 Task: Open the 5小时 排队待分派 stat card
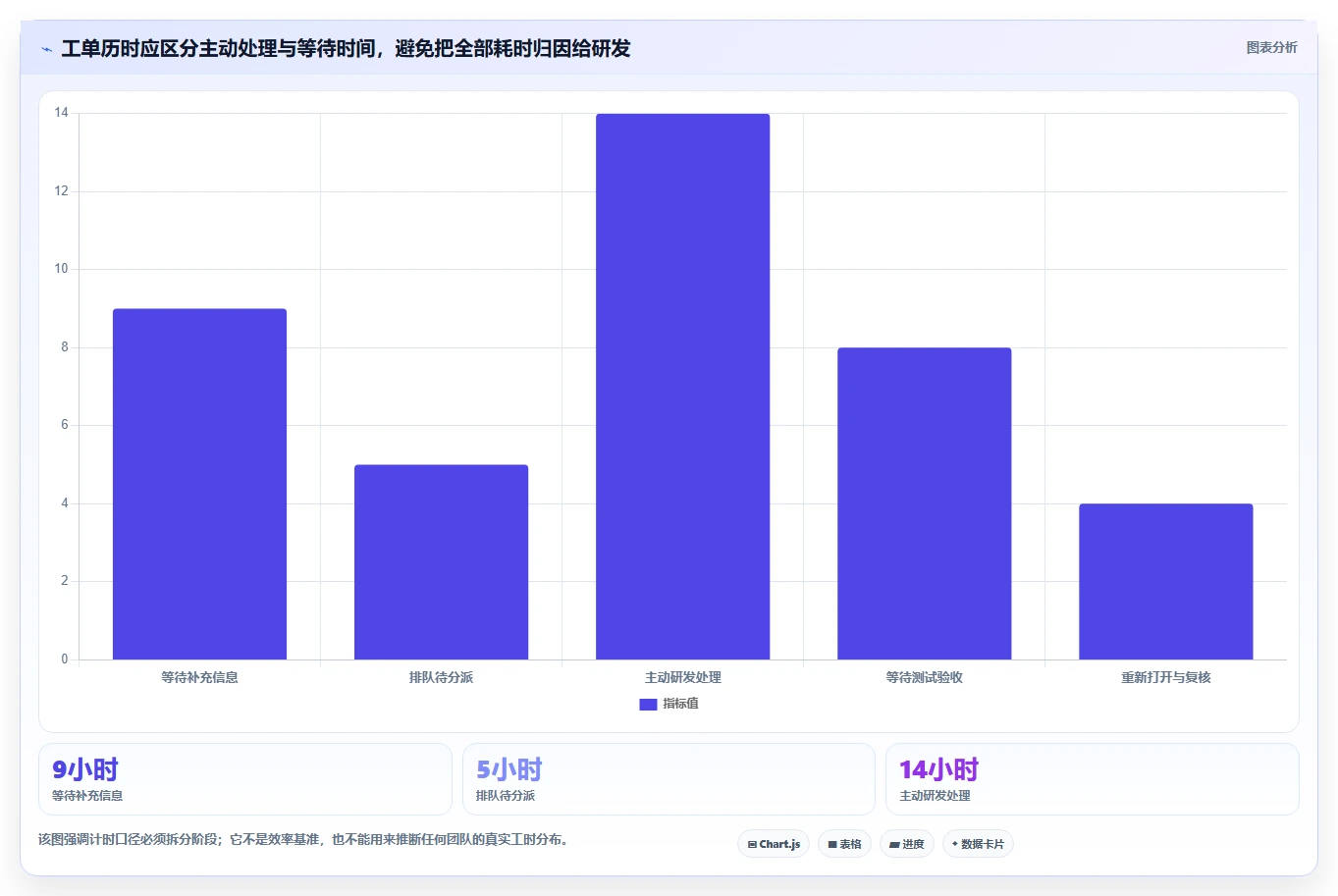(x=669, y=779)
